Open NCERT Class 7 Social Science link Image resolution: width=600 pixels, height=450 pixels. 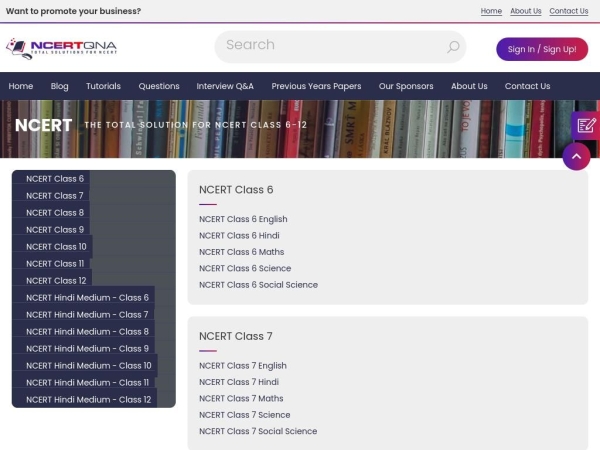pos(258,432)
